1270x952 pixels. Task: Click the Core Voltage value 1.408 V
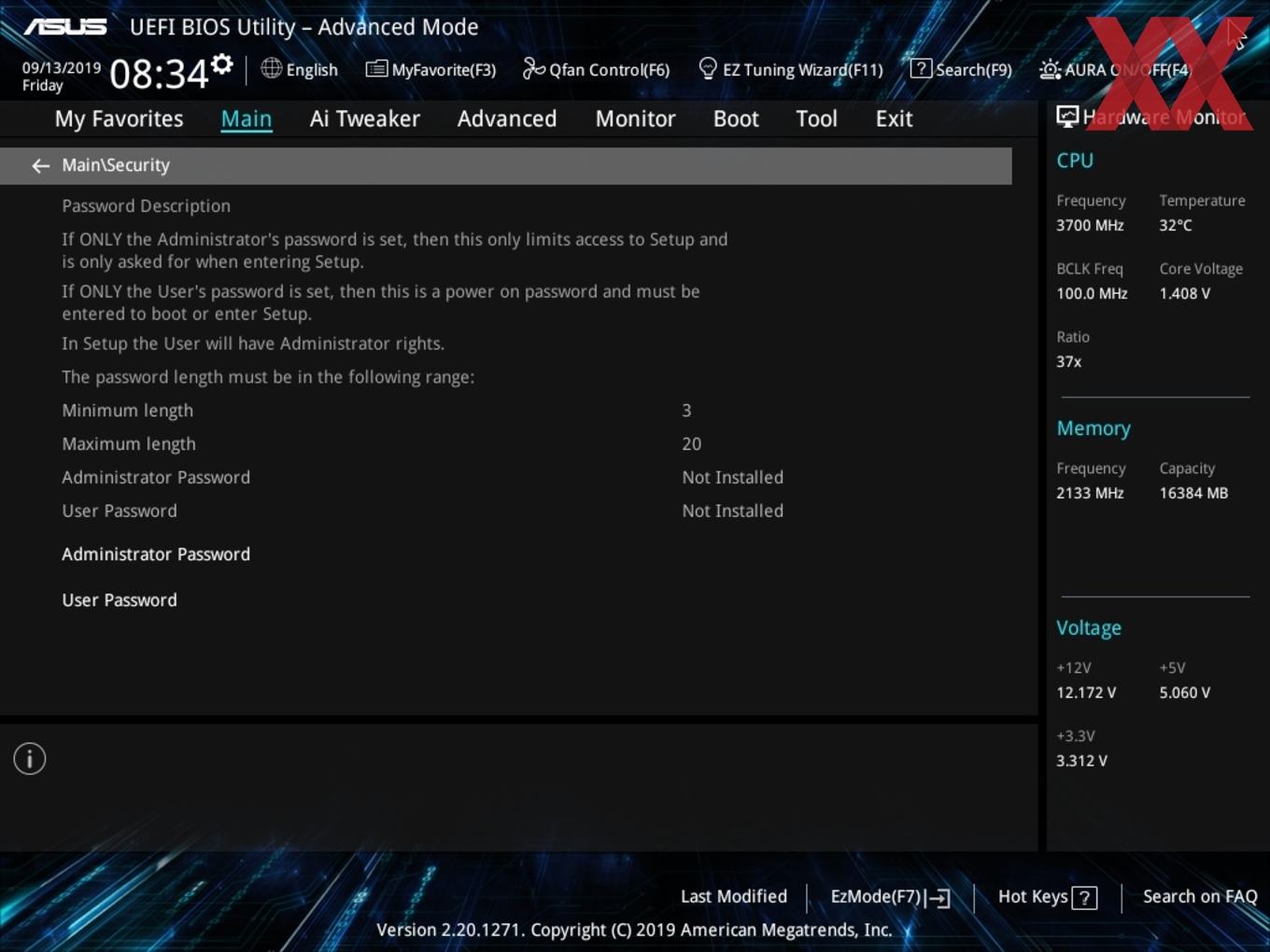click(x=1184, y=293)
